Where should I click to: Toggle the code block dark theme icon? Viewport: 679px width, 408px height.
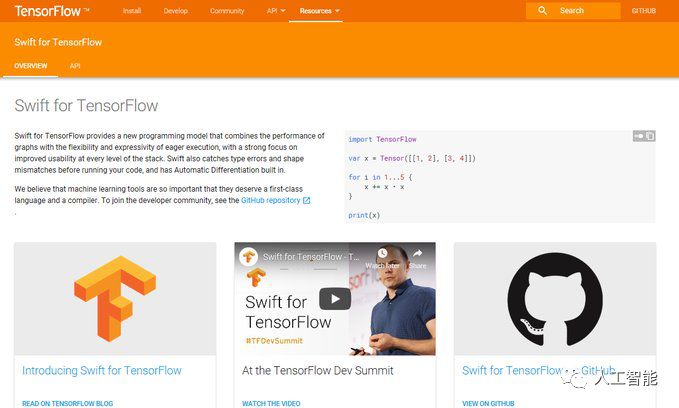pos(639,136)
